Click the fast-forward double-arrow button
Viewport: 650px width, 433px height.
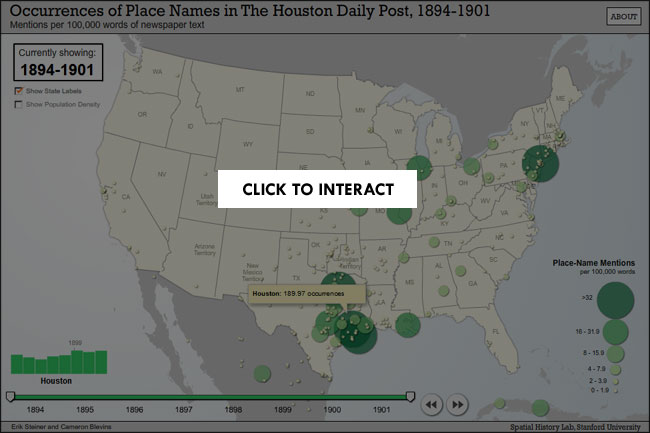click(x=457, y=404)
